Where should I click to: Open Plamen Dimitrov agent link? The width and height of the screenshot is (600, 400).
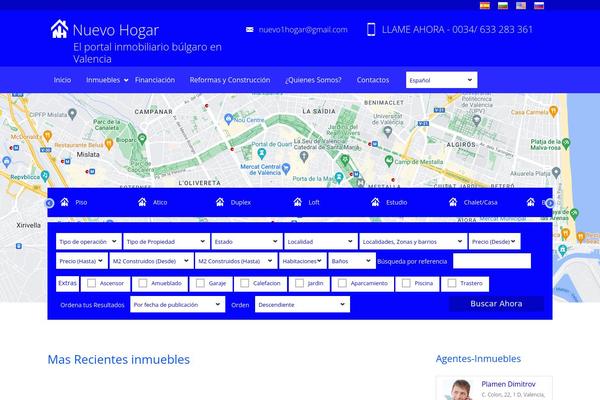pos(508,384)
